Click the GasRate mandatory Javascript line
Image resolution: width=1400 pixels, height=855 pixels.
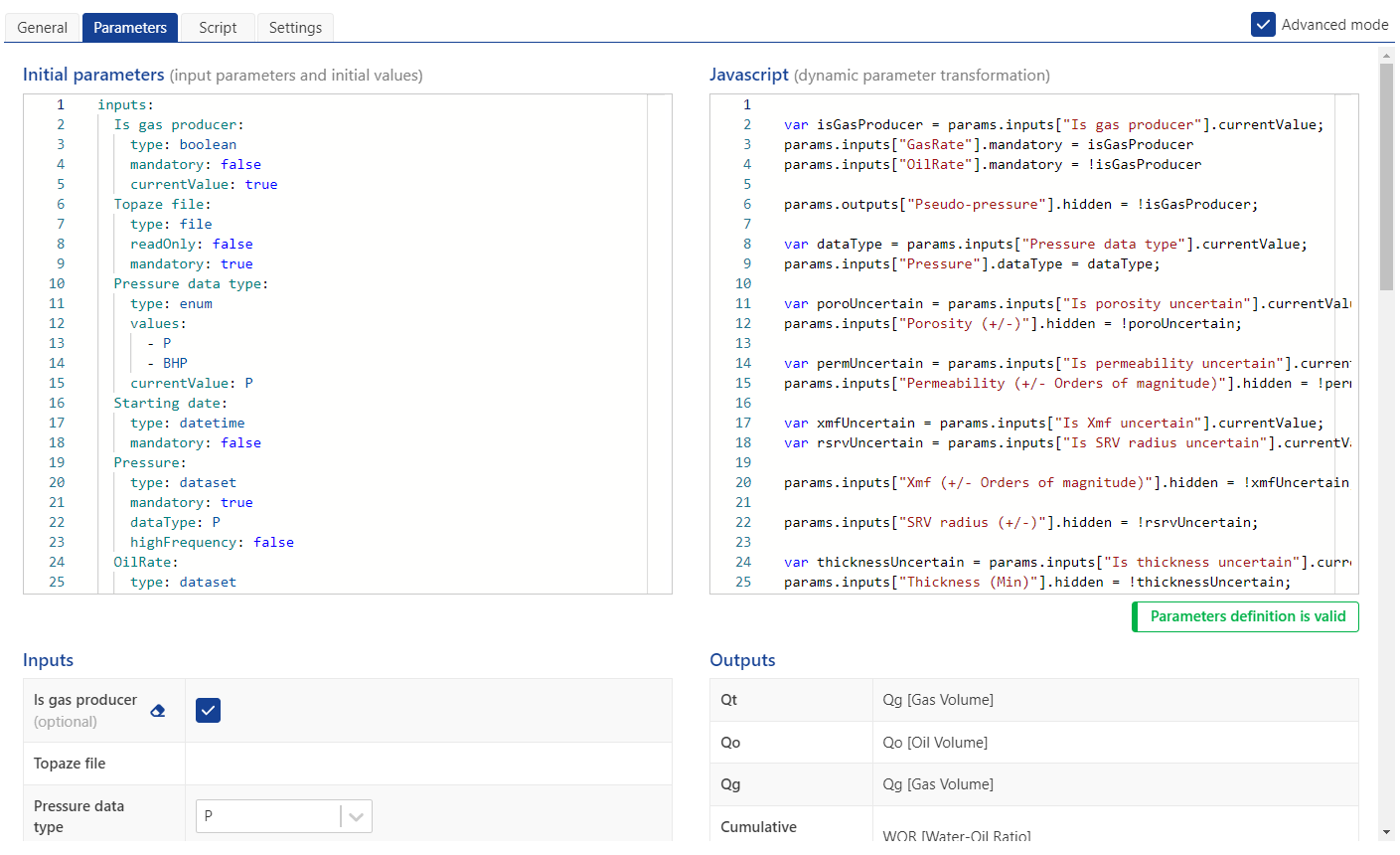989,144
